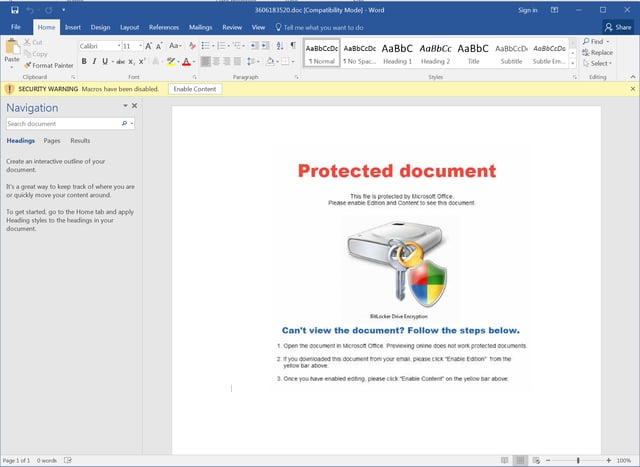This screenshot has height=467, width=640.
Task: Switch to Pages tab in Navigation pane
Action: coord(51,141)
